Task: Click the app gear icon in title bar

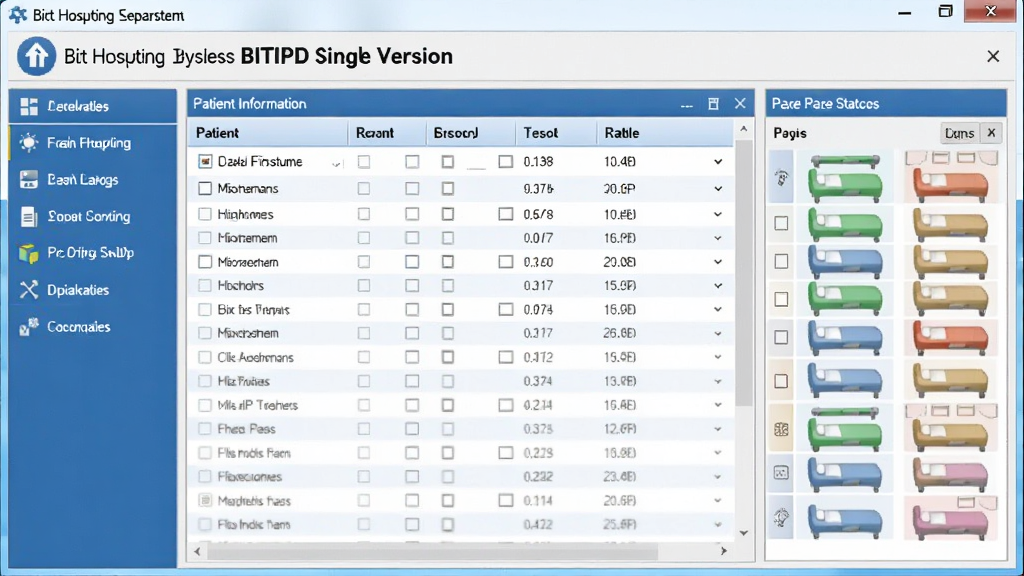Action: 18,14
